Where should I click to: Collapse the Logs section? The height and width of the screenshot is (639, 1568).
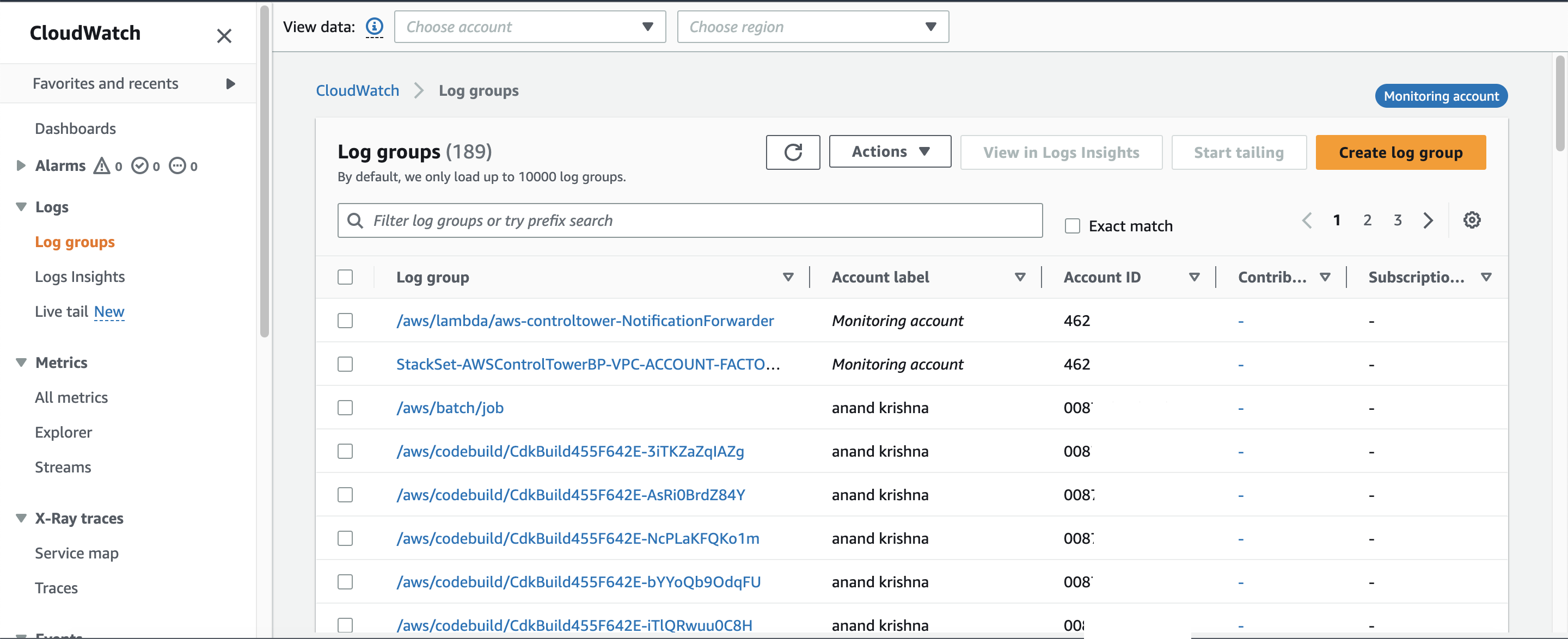pos(21,207)
